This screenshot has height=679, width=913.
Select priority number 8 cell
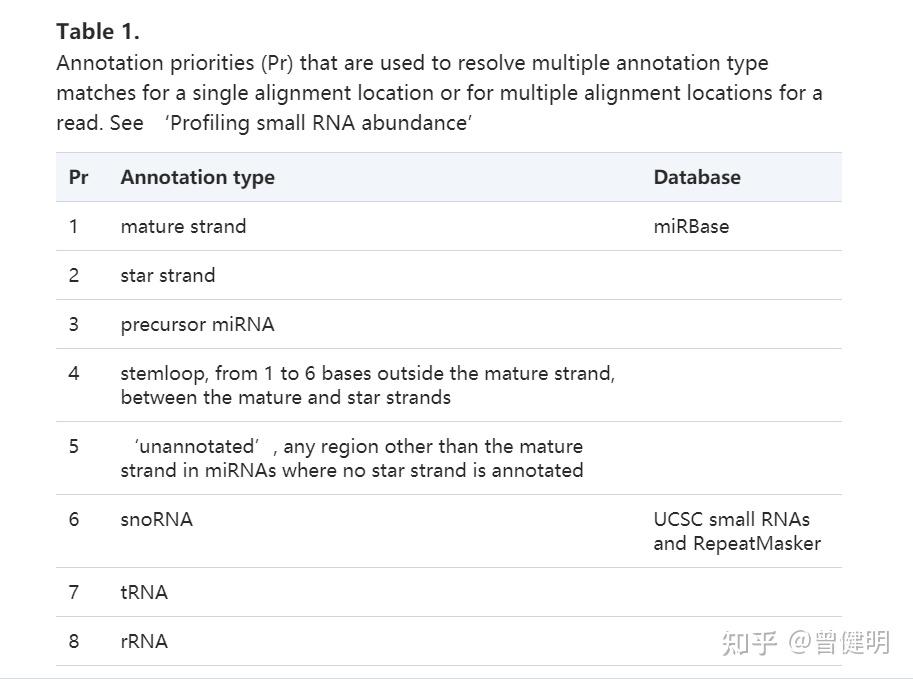tap(74, 641)
